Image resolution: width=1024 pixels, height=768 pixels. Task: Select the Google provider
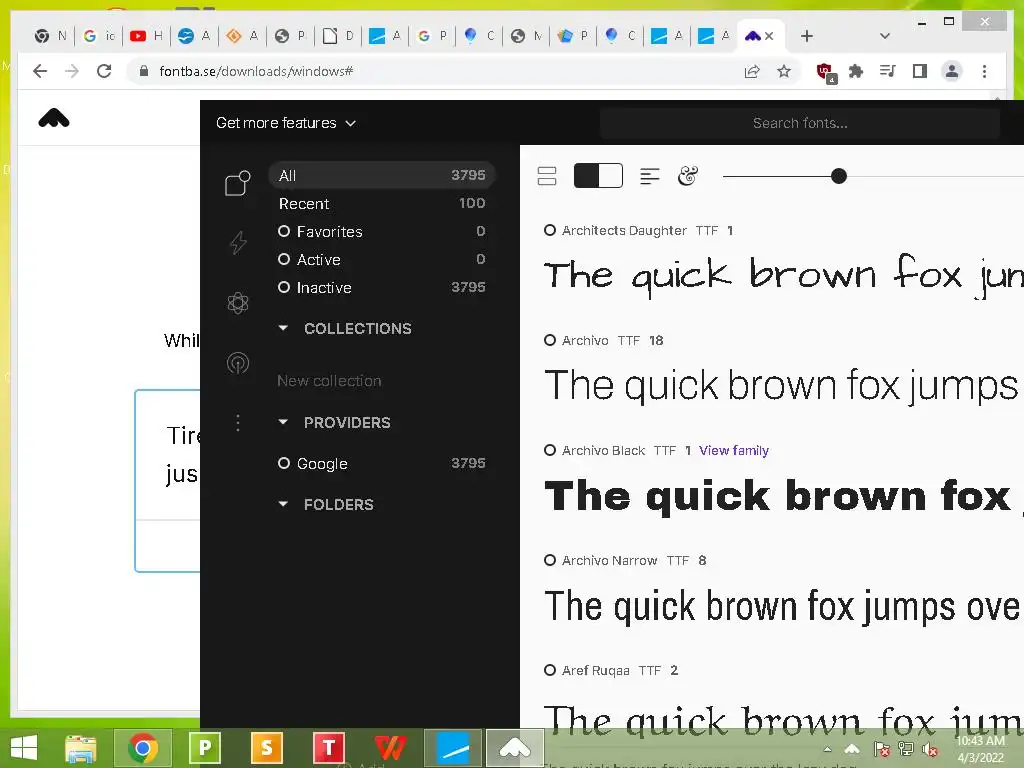382,463
